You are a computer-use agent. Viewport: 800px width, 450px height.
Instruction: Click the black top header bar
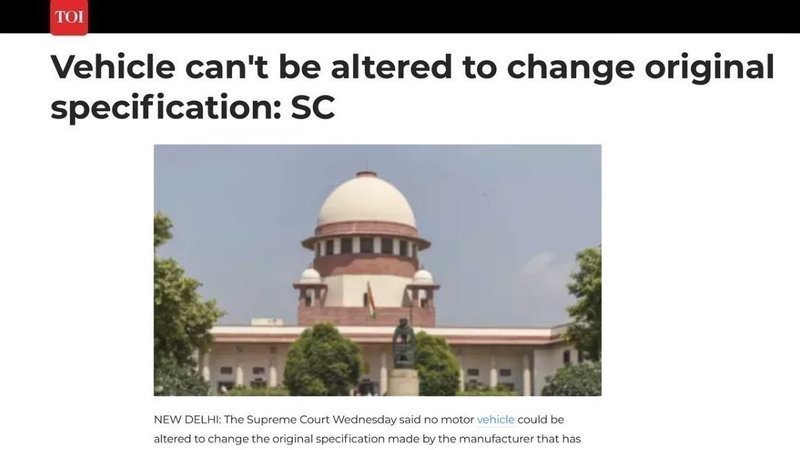pyautogui.click(x=400, y=16)
